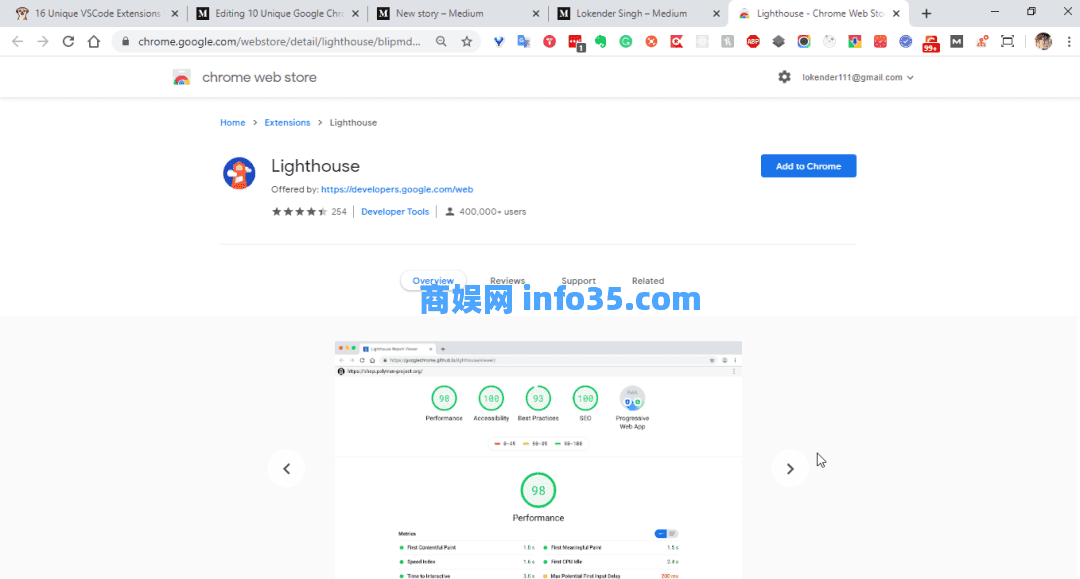The width and height of the screenshot is (1080, 579).
Task: Go to the browser home page
Action: pos(94,41)
